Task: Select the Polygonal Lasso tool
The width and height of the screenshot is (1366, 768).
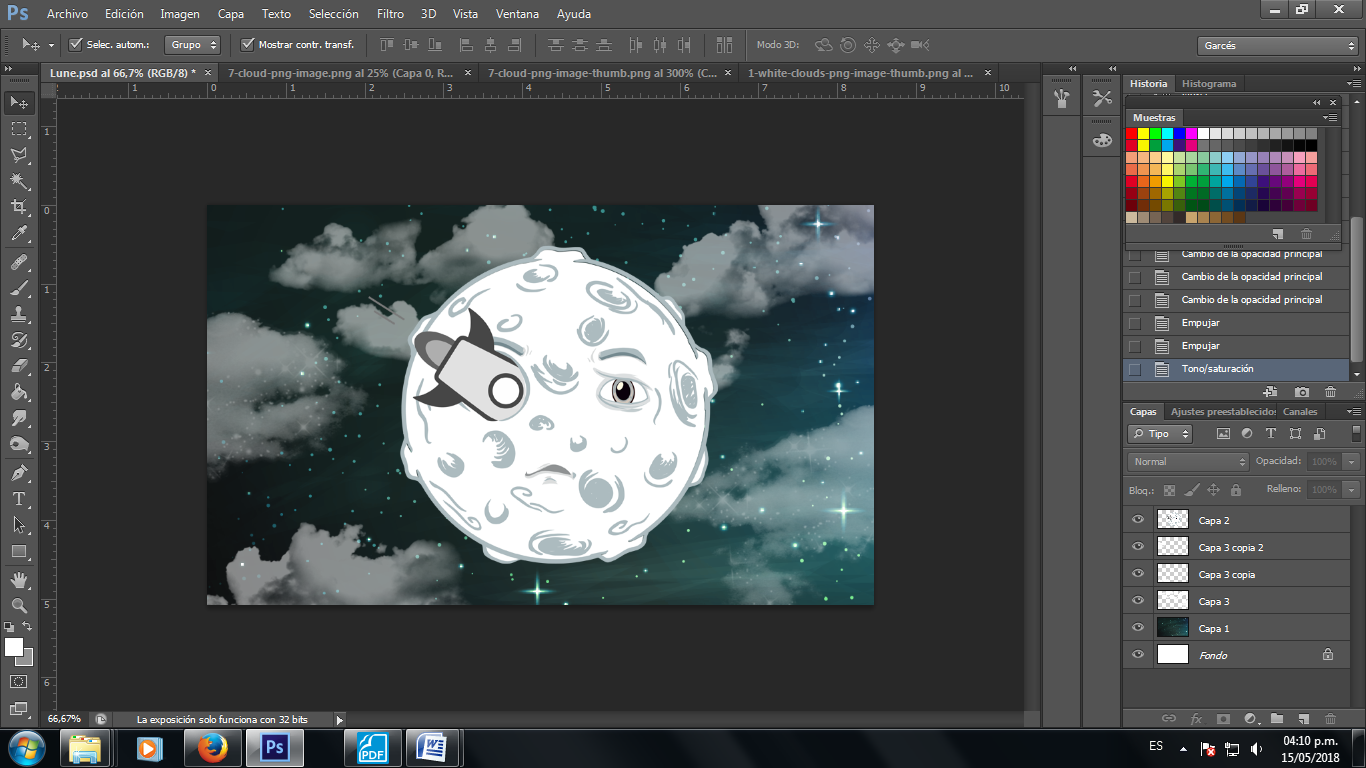Action: [19, 155]
